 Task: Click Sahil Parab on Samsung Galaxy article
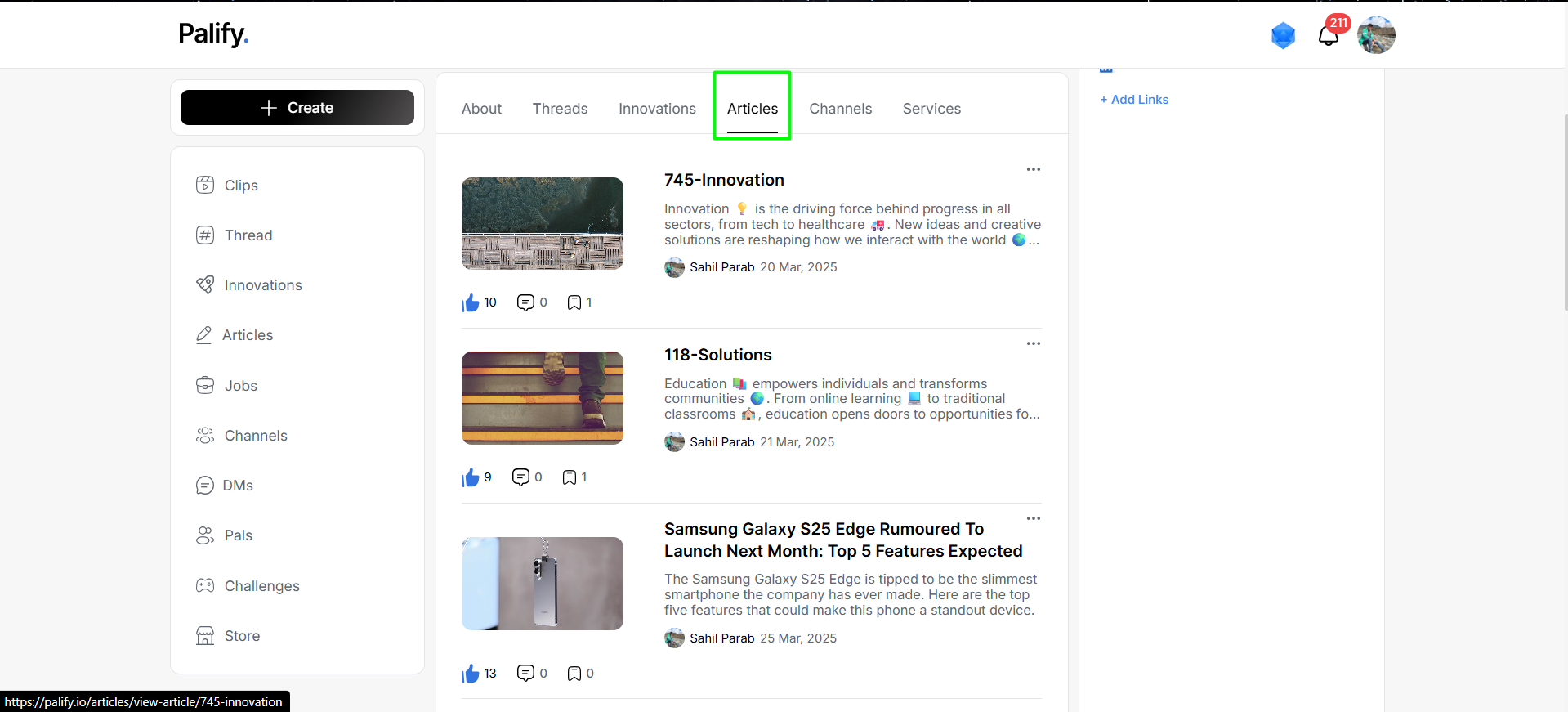click(722, 638)
